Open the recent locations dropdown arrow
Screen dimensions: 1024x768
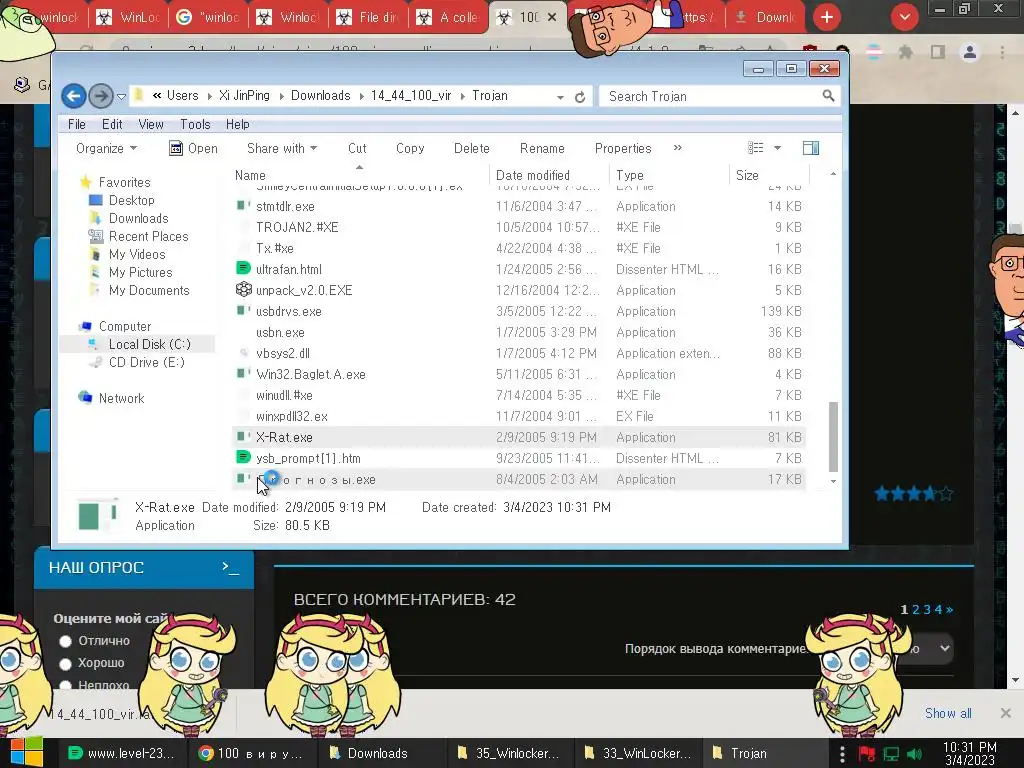coord(121,97)
